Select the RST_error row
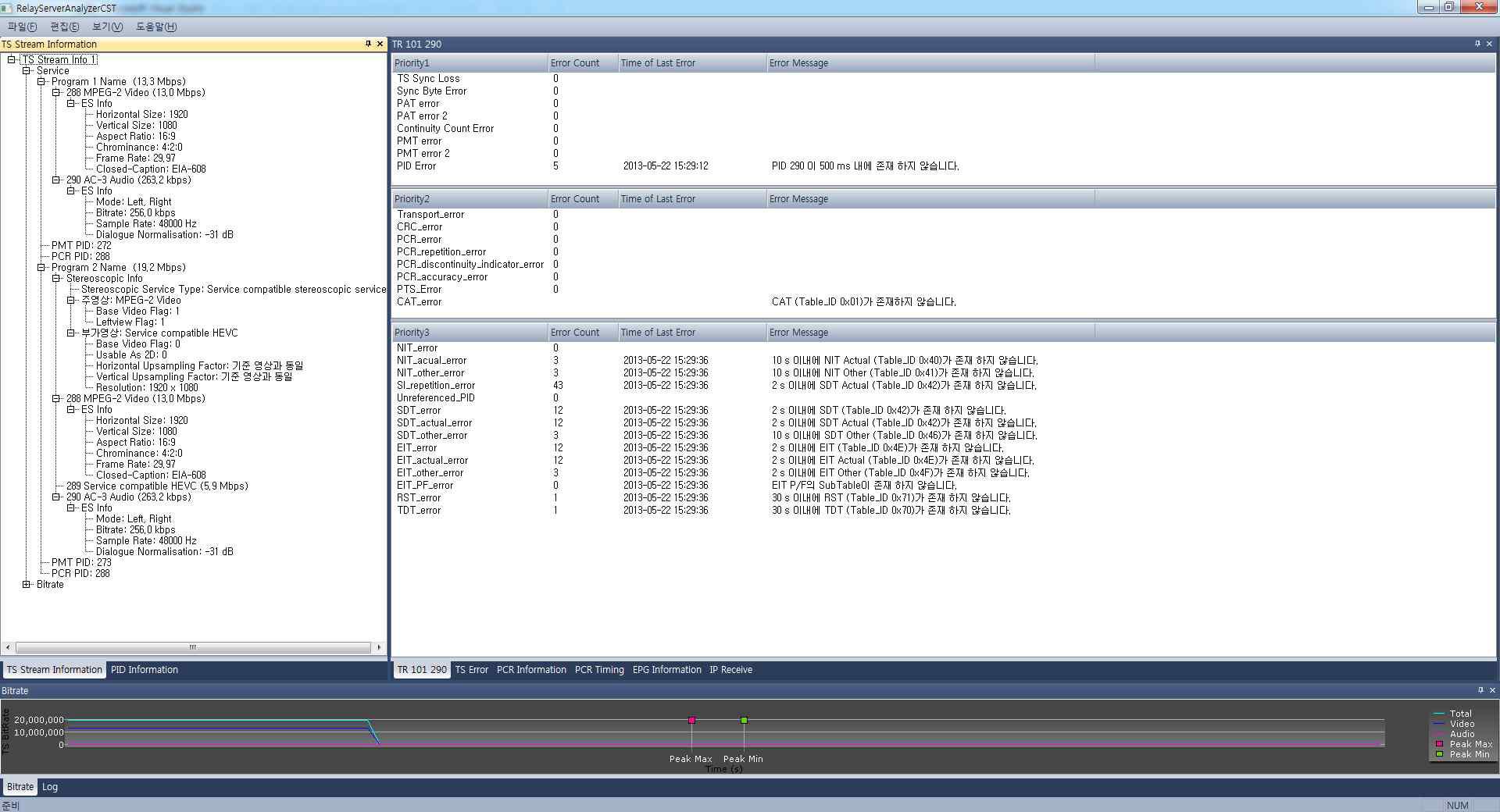 [944, 498]
